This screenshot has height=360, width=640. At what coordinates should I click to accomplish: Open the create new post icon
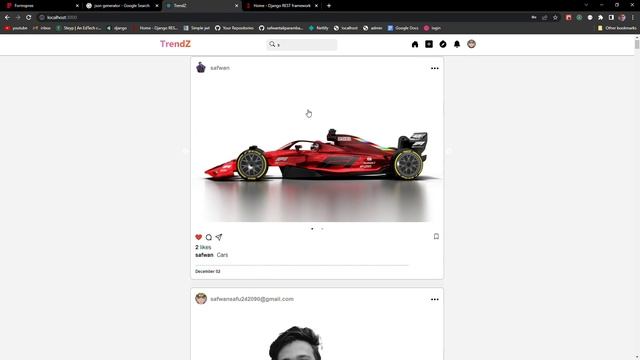(x=429, y=44)
